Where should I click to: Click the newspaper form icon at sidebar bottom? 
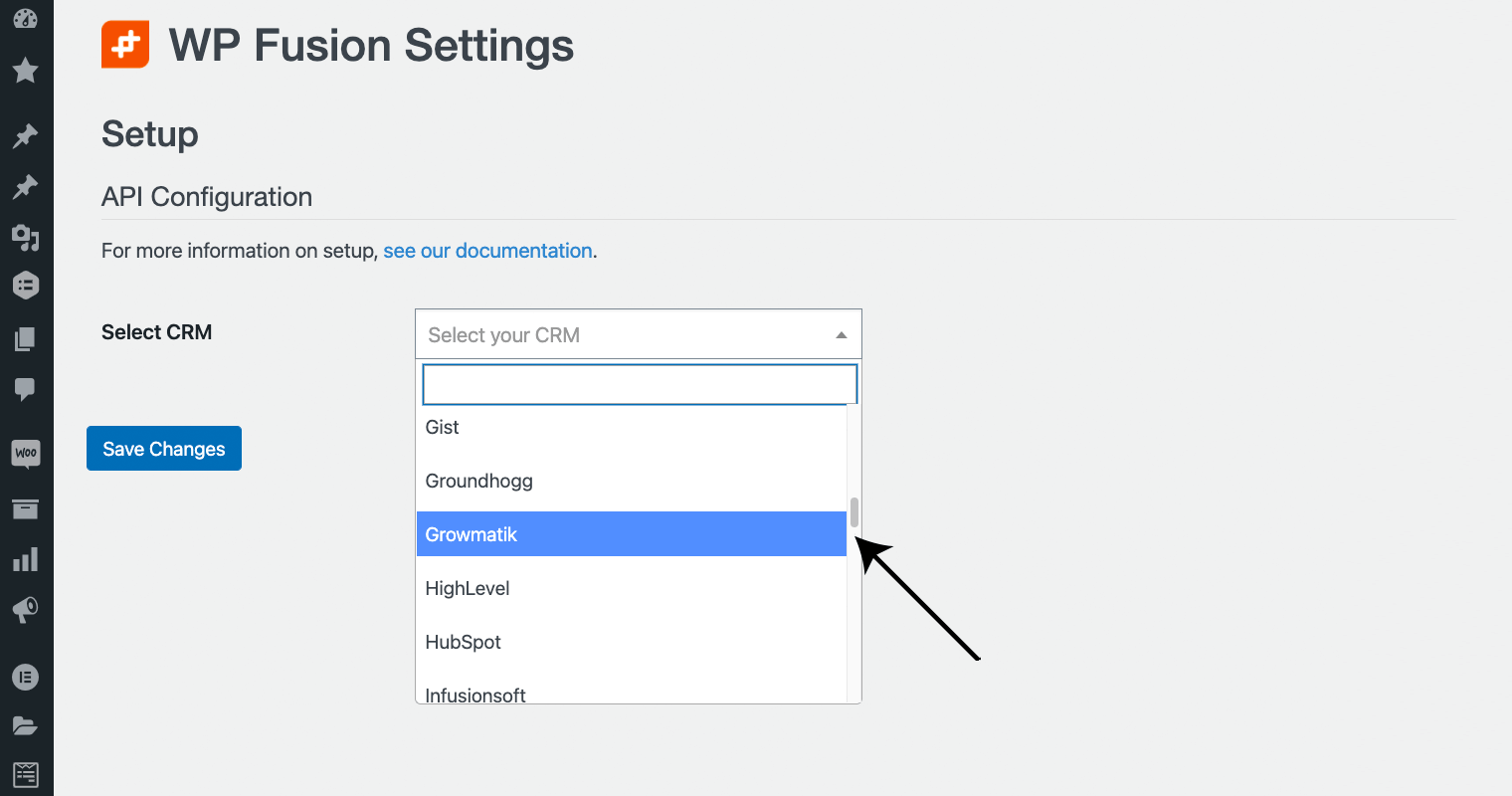[x=26, y=773]
